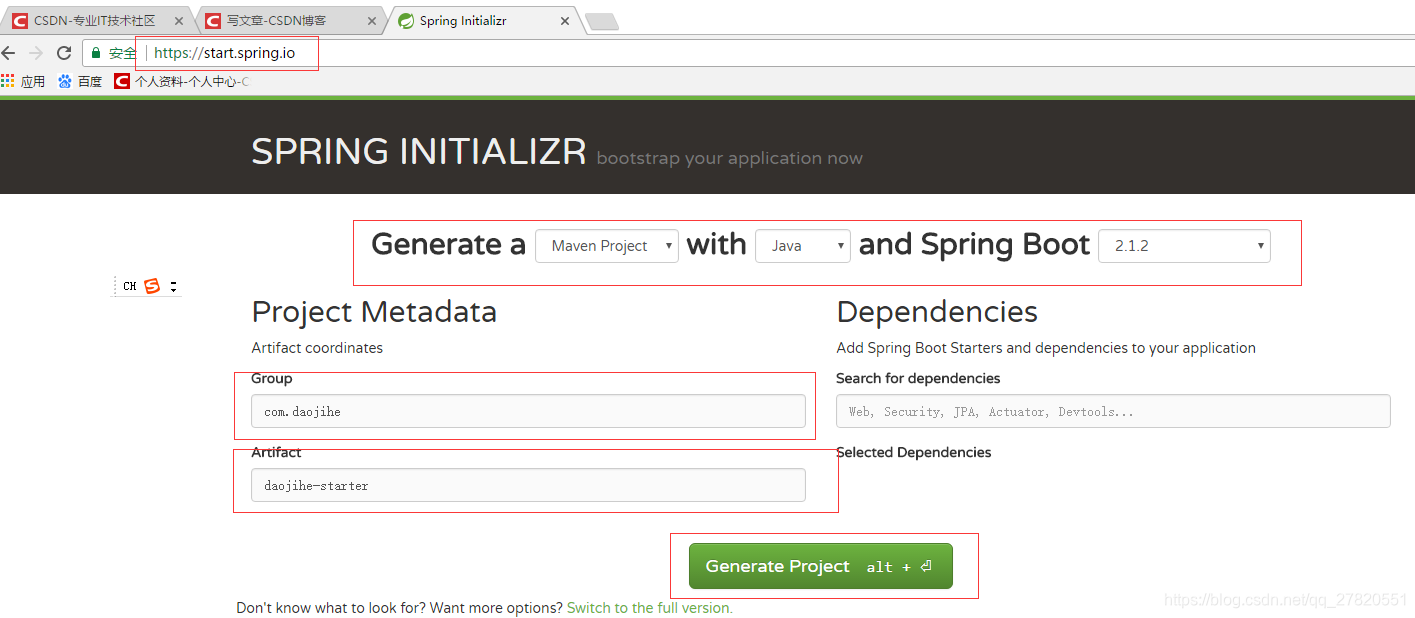This screenshot has width=1415, height=618.
Task: Click the Project Metadata heading
Action: point(374,312)
